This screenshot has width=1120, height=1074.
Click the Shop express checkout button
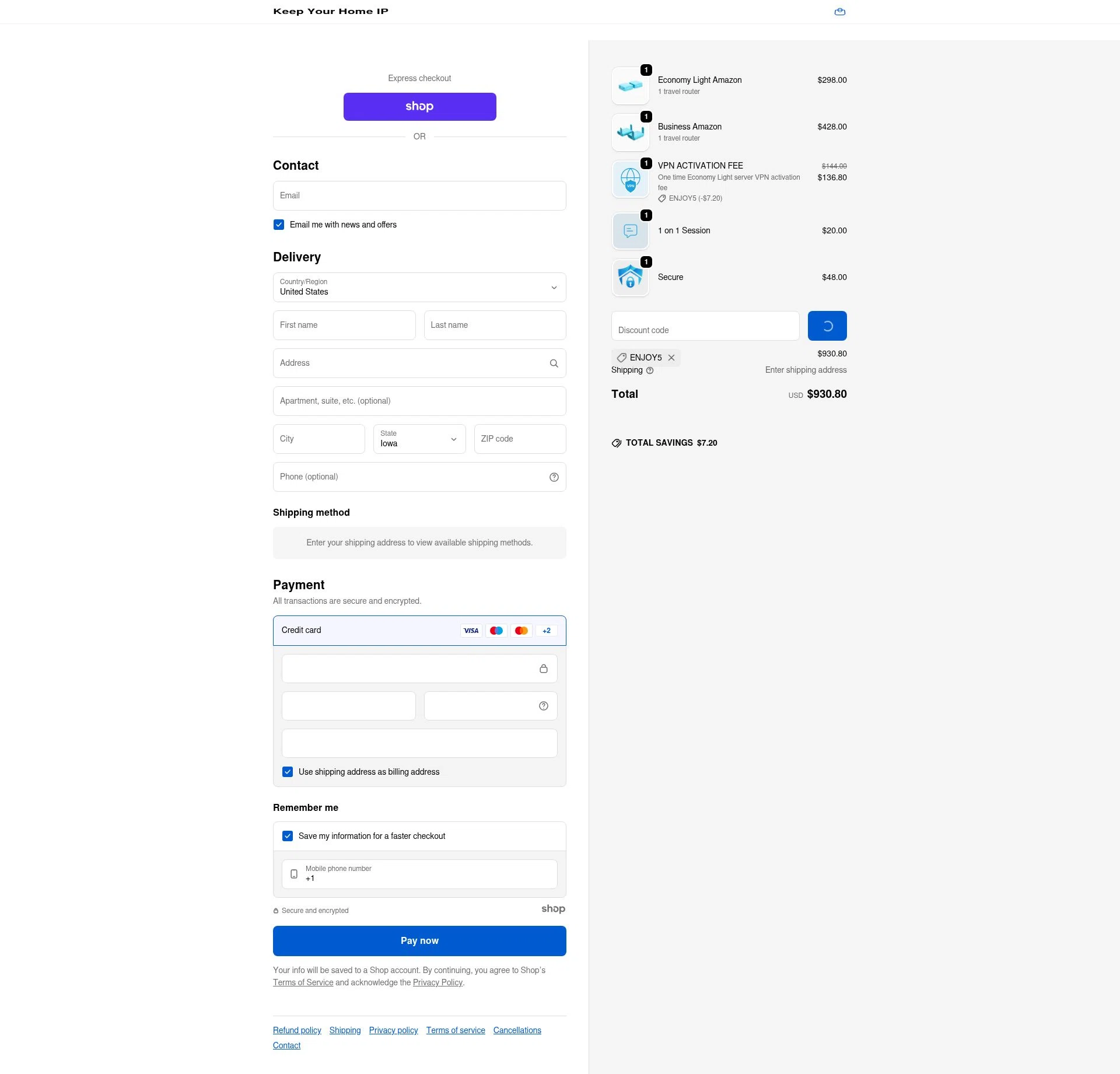[419, 107]
